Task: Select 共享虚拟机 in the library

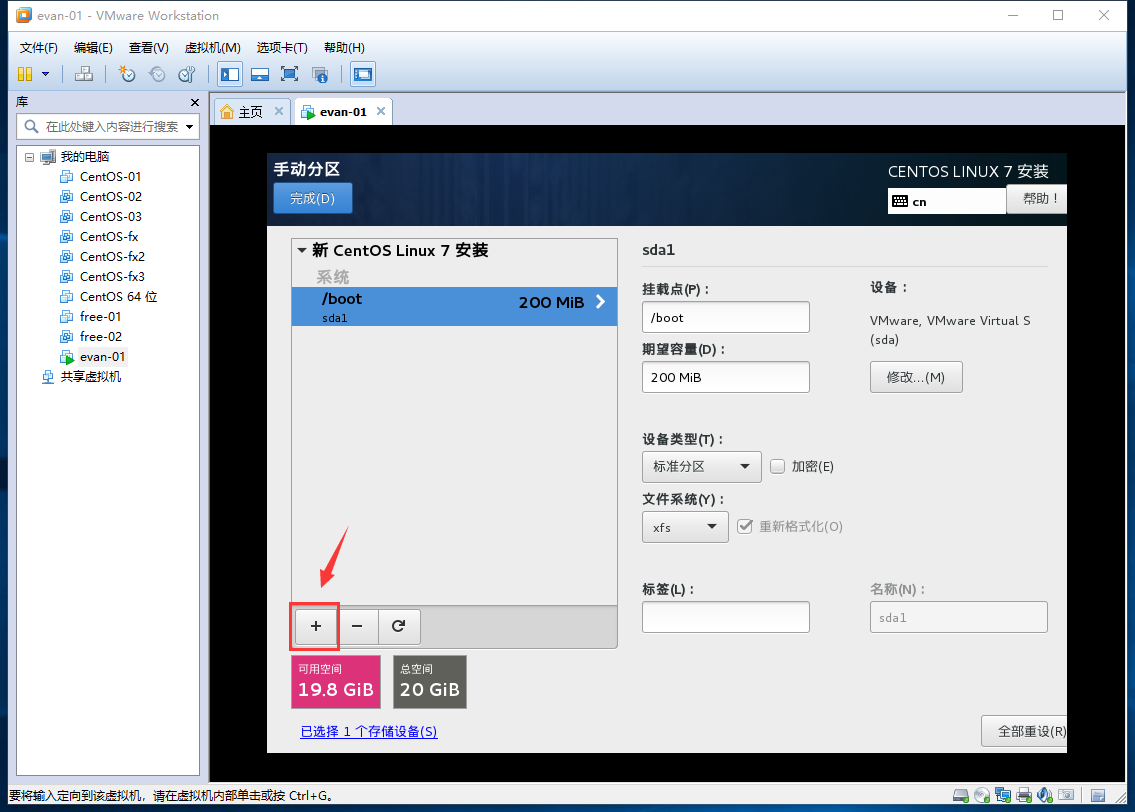Action: coord(82,377)
